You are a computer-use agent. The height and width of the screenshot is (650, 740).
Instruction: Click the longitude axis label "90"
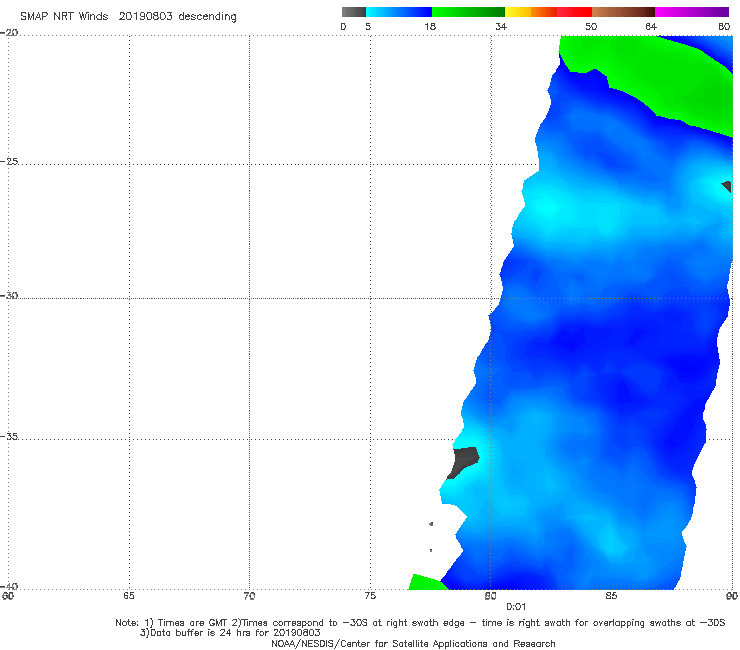point(732,596)
